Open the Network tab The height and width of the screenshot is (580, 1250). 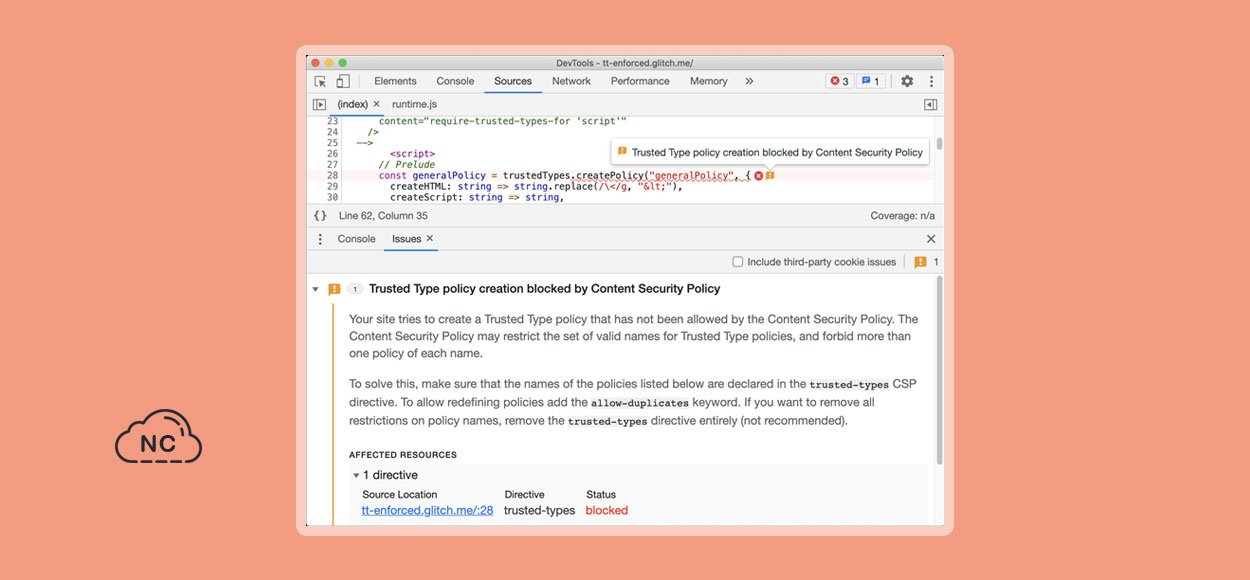tap(571, 82)
